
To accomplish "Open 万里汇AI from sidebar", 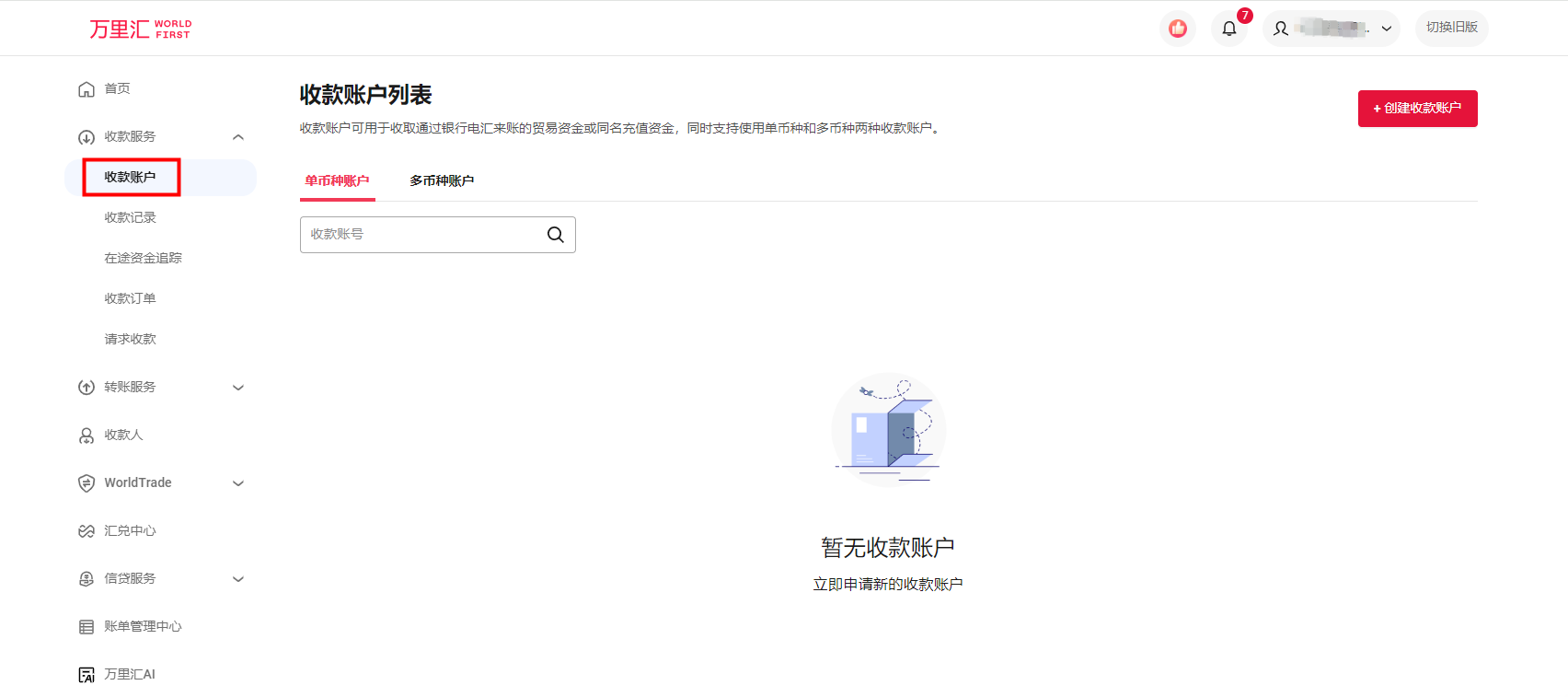I will pyautogui.click(x=129, y=675).
